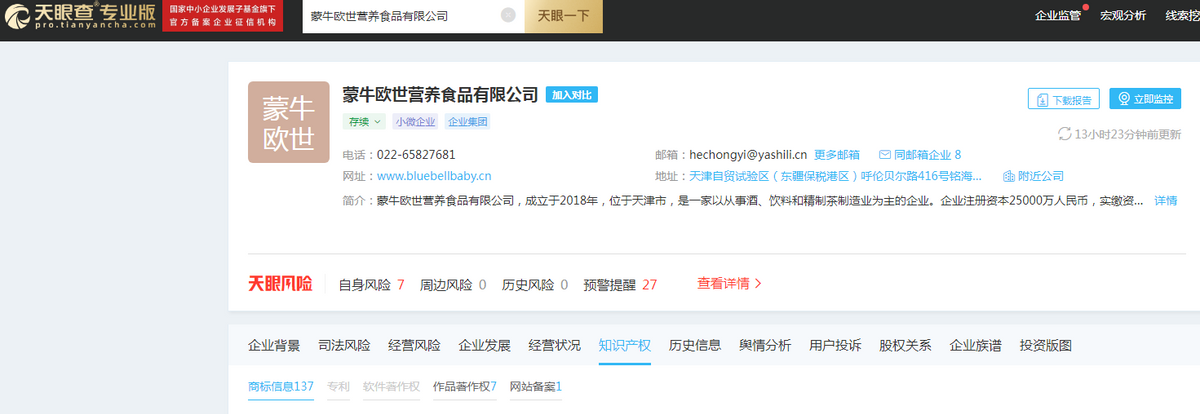Click the 天津自贸试验区 address link
The width and height of the screenshot is (1200, 414).
tap(836, 176)
